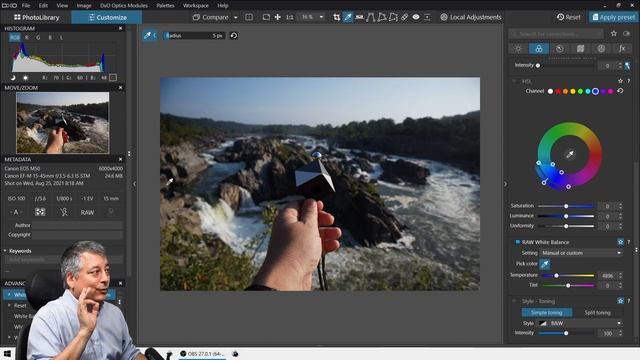Click the search corrections field

(556, 33)
